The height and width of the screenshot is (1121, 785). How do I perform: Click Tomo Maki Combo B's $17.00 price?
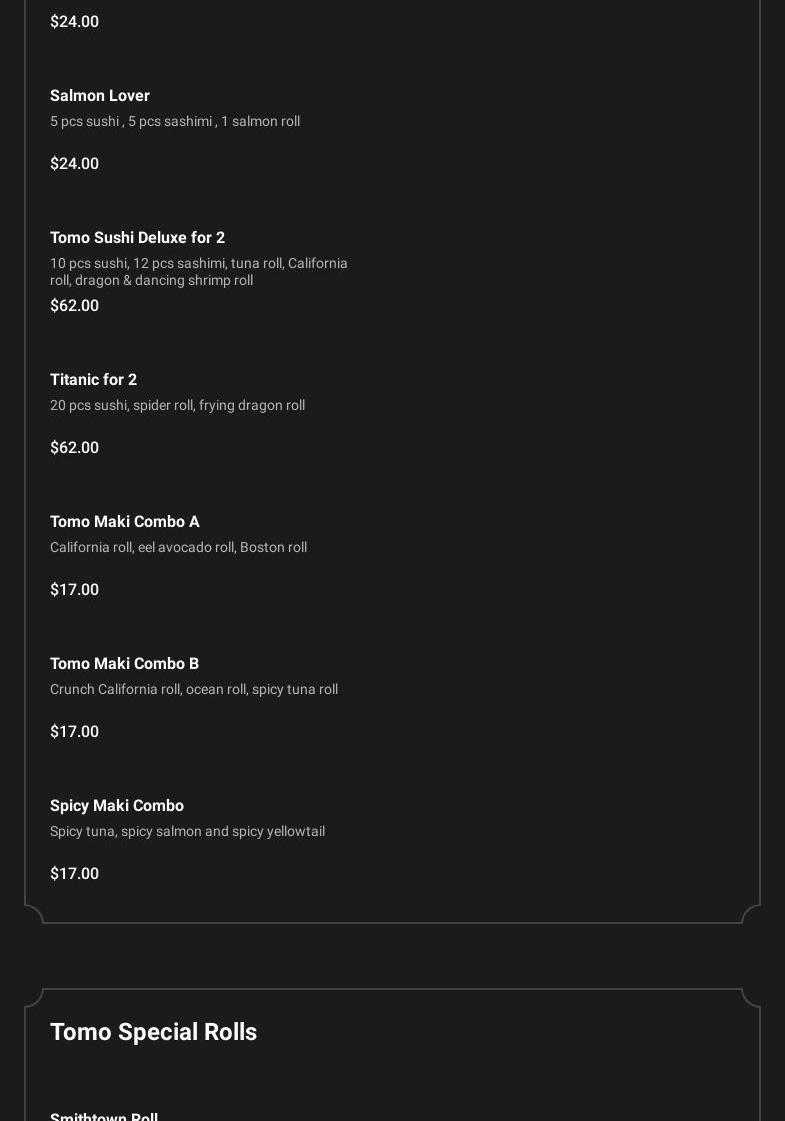(75, 732)
